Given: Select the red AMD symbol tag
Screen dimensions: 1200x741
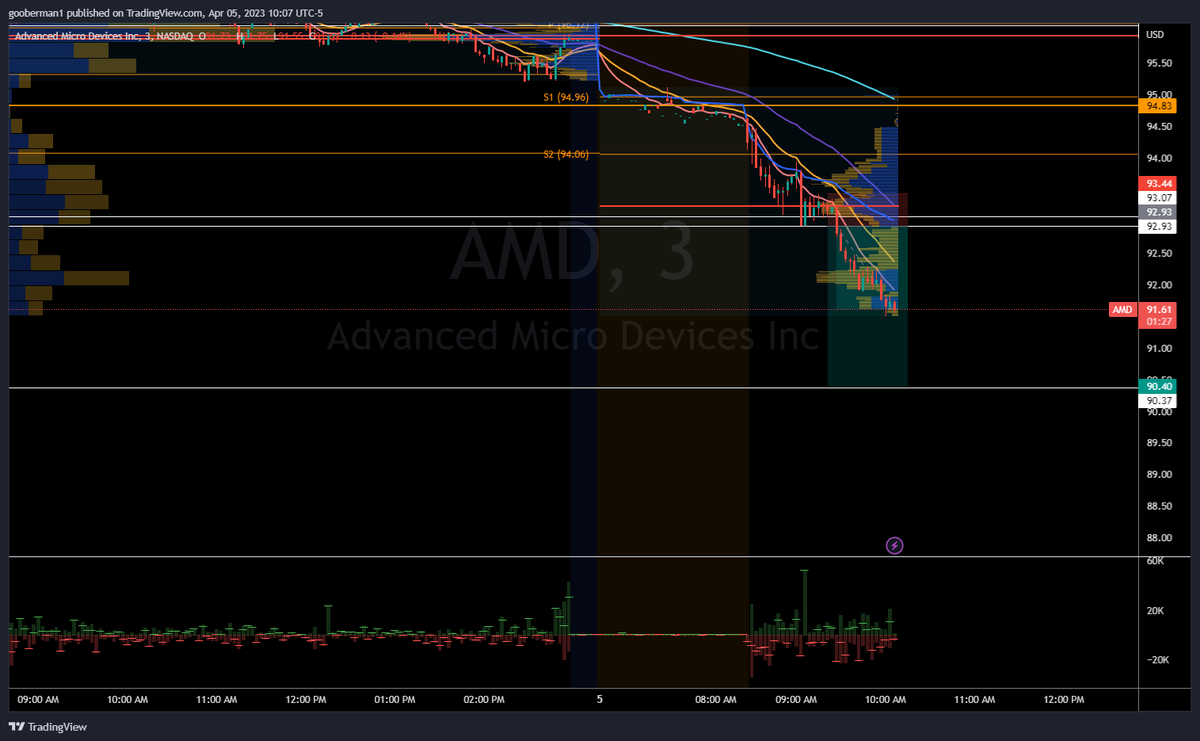Looking at the screenshot, I should pyautogui.click(x=1122, y=310).
